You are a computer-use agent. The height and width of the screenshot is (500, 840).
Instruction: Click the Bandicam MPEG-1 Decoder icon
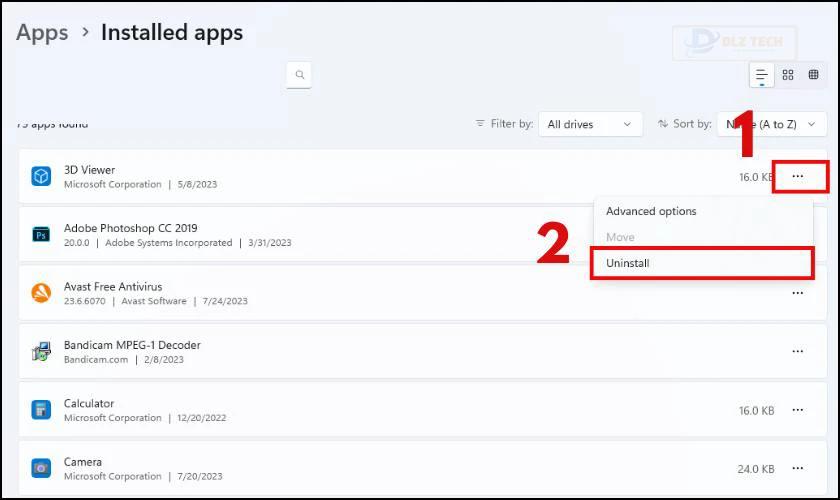(41, 352)
